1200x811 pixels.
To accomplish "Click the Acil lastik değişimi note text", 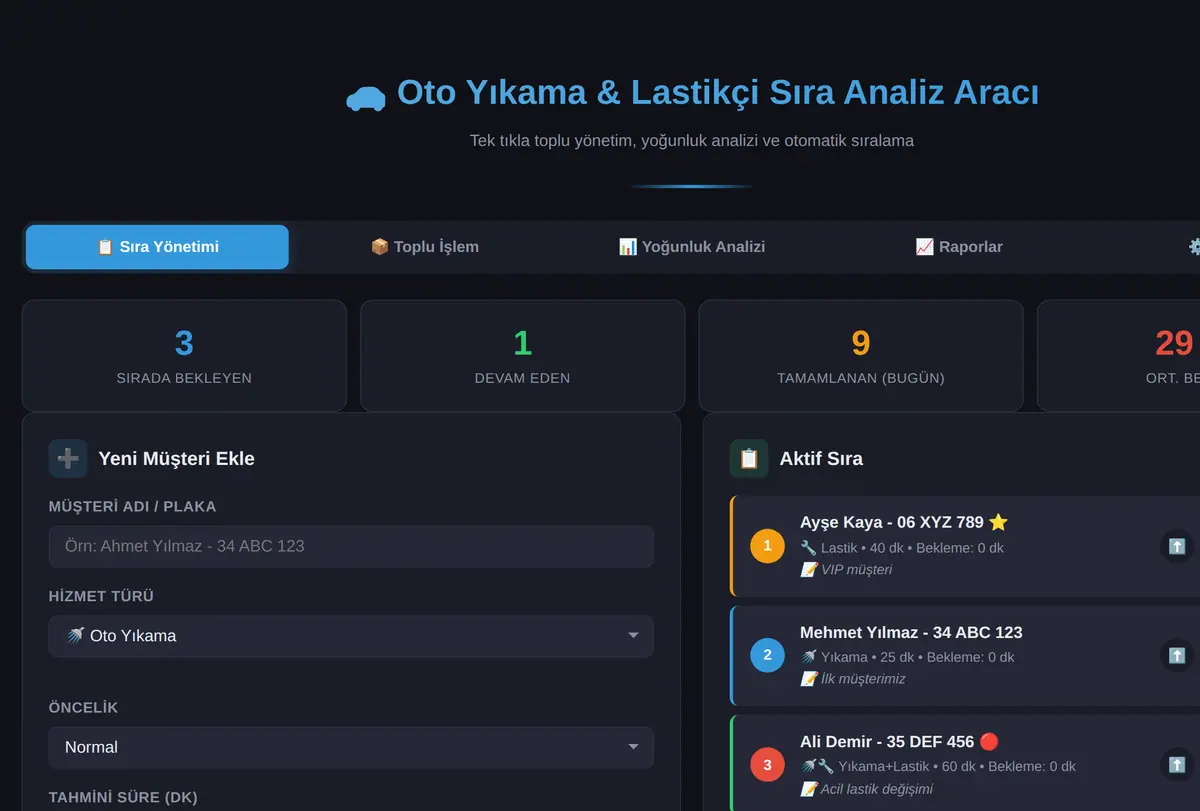I will click(x=877, y=789).
